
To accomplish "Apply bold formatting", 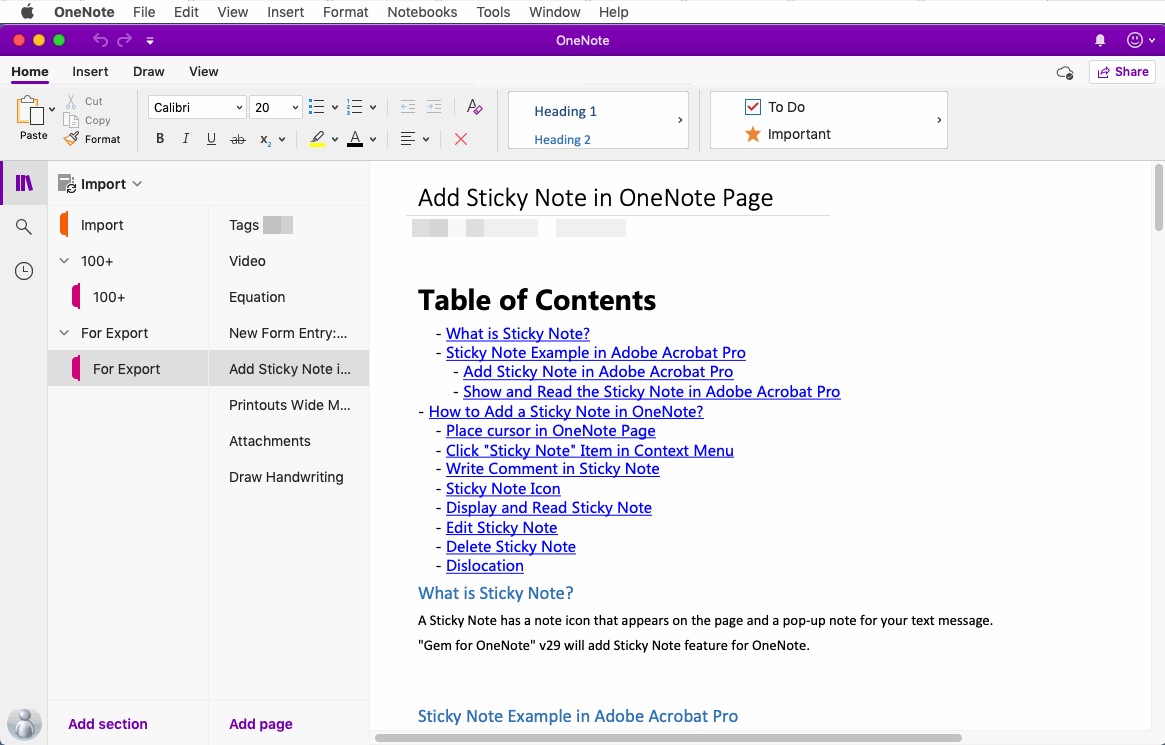I will [160, 139].
